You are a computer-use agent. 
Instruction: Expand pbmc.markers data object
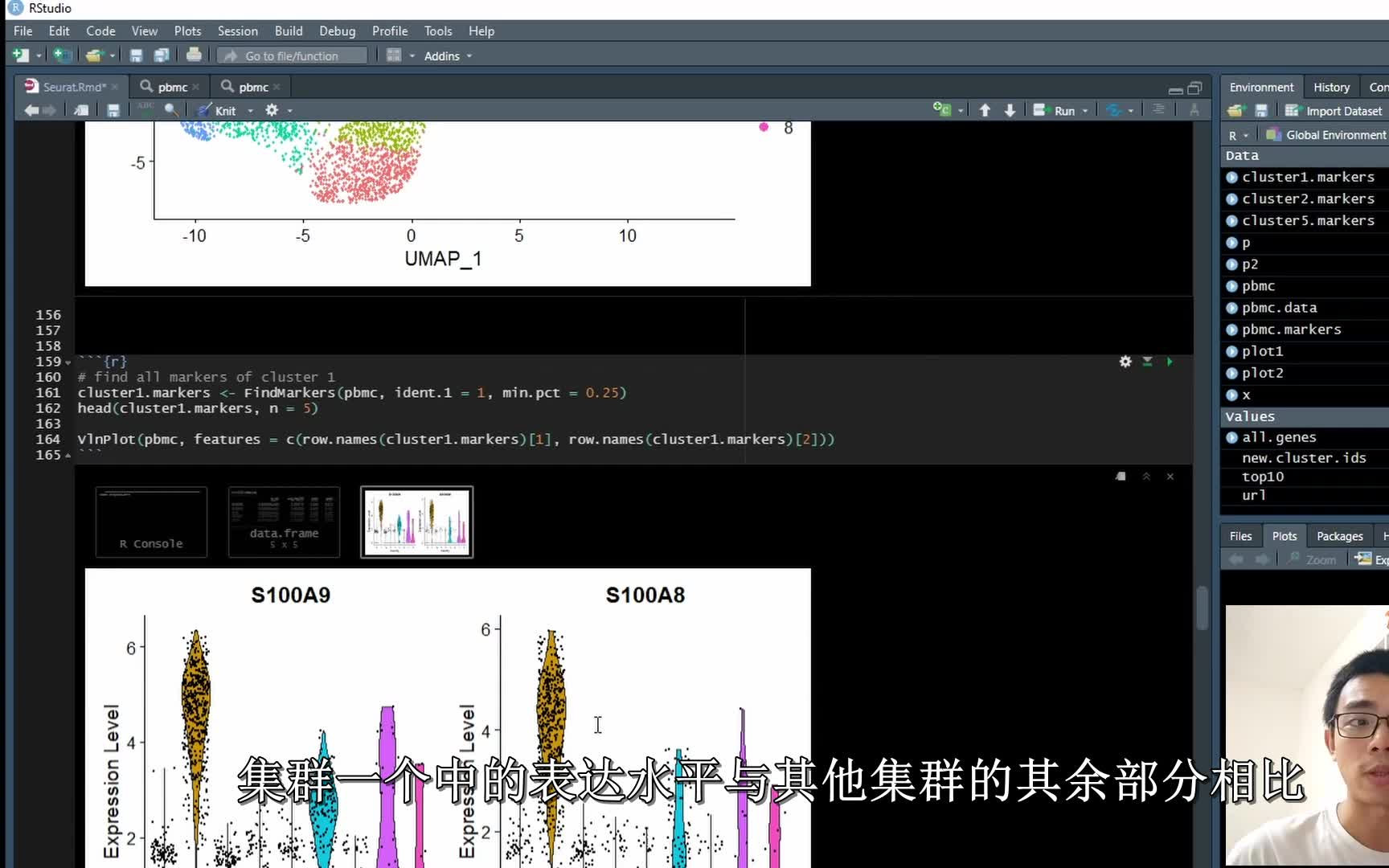1231,330
